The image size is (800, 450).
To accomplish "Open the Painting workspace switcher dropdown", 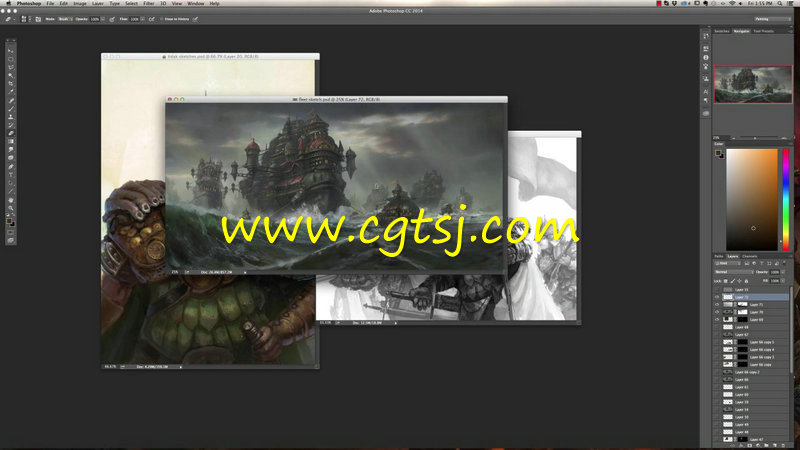I will 772,19.
